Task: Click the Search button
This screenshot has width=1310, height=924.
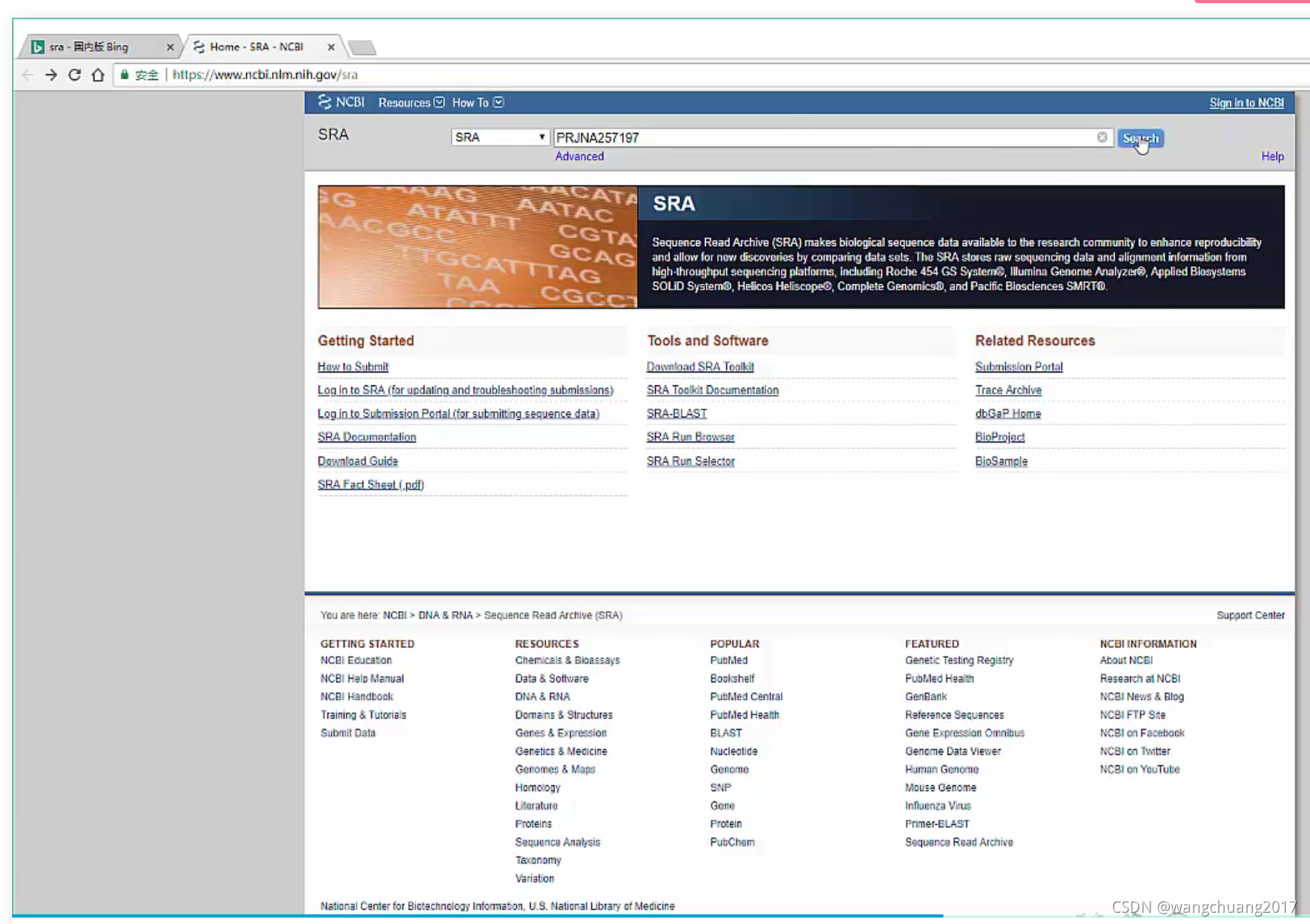Action: click(x=1141, y=138)
